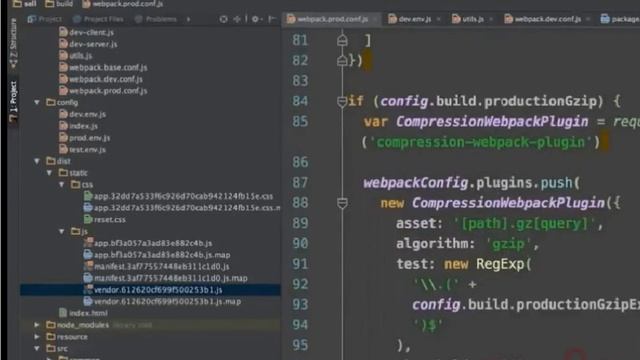
Task: Click the hide Project panel icon
Action: point(272,19)
